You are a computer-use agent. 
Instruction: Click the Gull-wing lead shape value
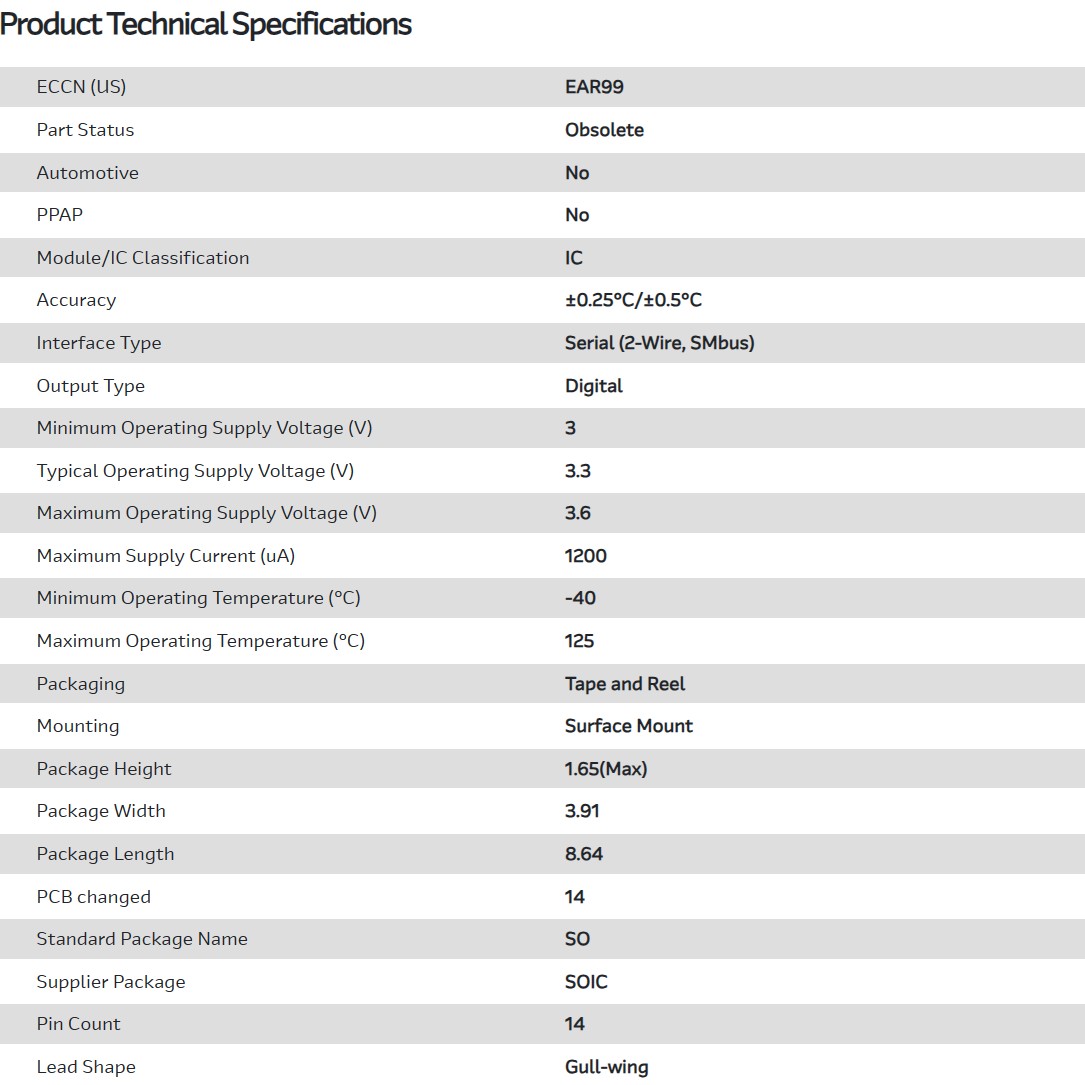coord(606,1067)
